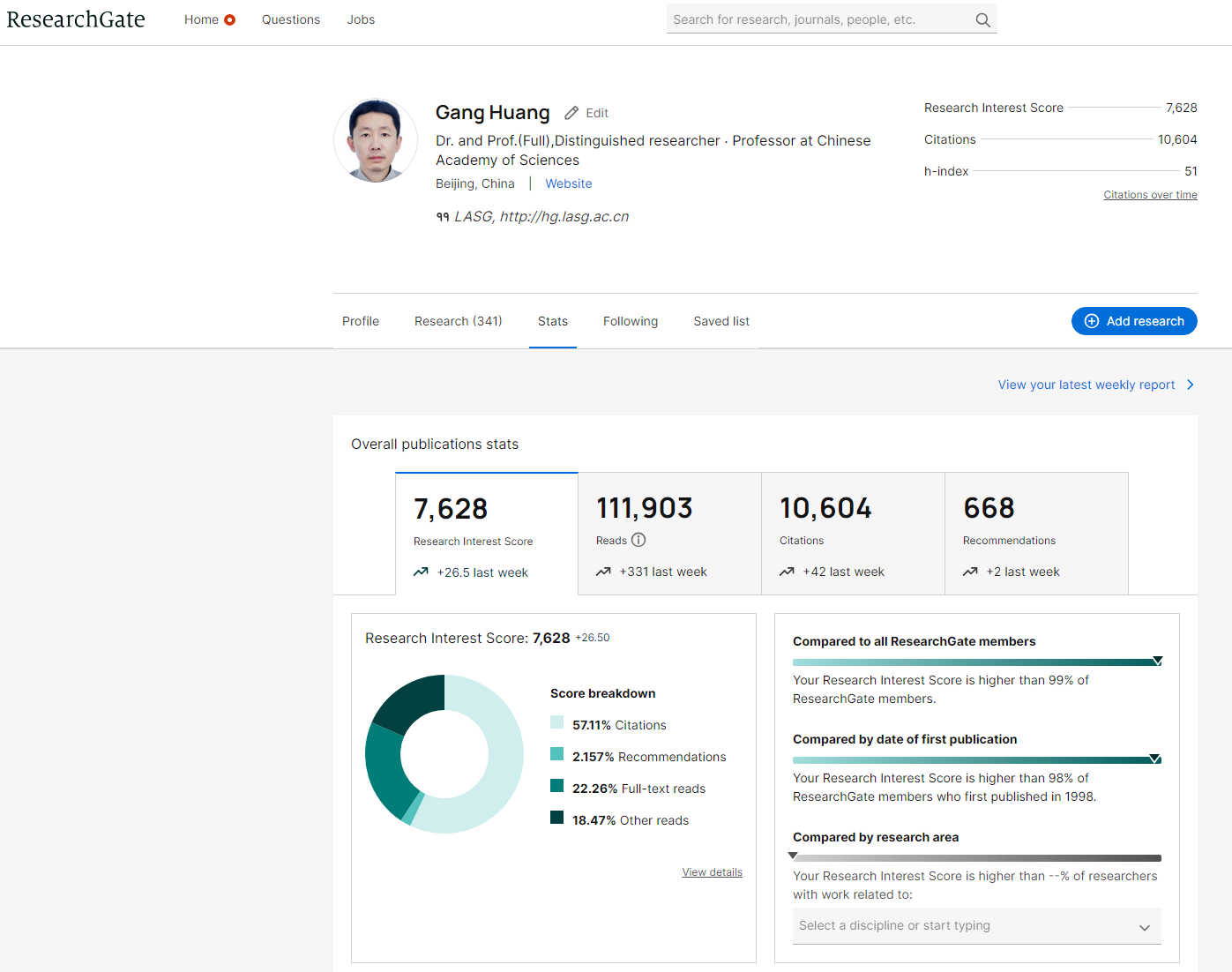Click the Research Interest Score 7,628 header value
The width and height of the screenshot is (1232, 972).
click(x=1182, y=108)
